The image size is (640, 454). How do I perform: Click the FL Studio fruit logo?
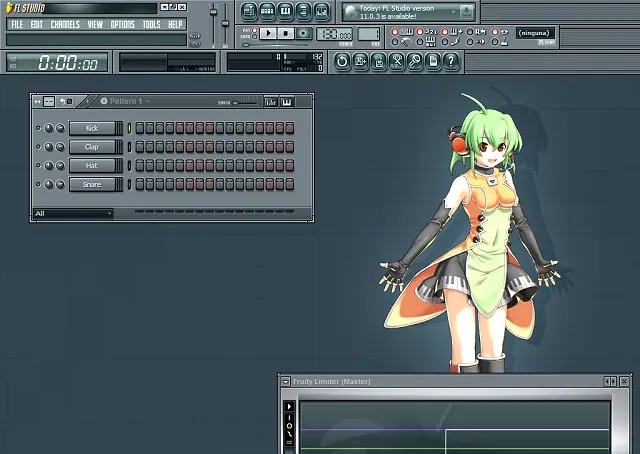[9, 8]
